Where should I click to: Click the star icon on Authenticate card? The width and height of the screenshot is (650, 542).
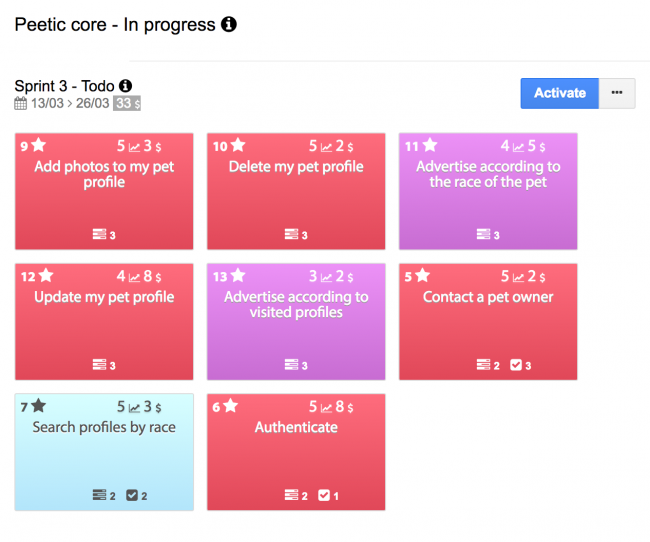[x=230, y=406]
